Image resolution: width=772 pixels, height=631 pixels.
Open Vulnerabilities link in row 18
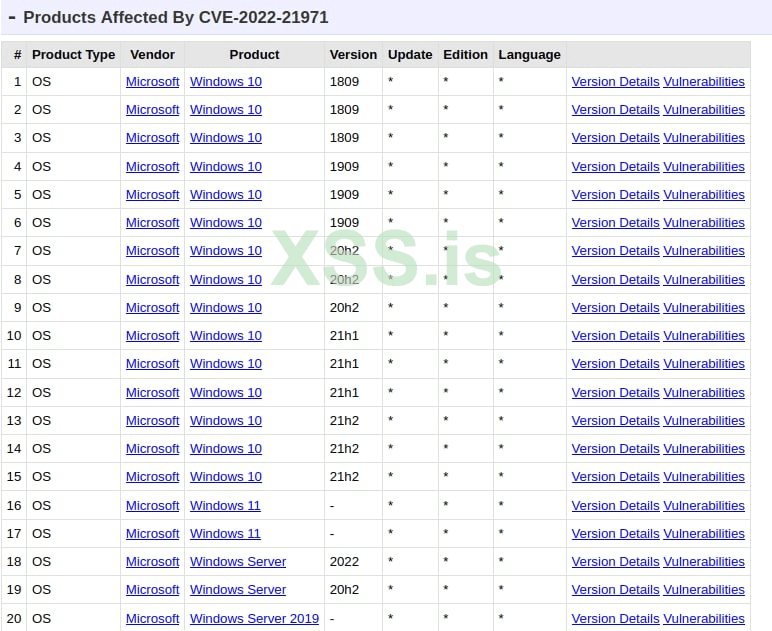point(704,562)
